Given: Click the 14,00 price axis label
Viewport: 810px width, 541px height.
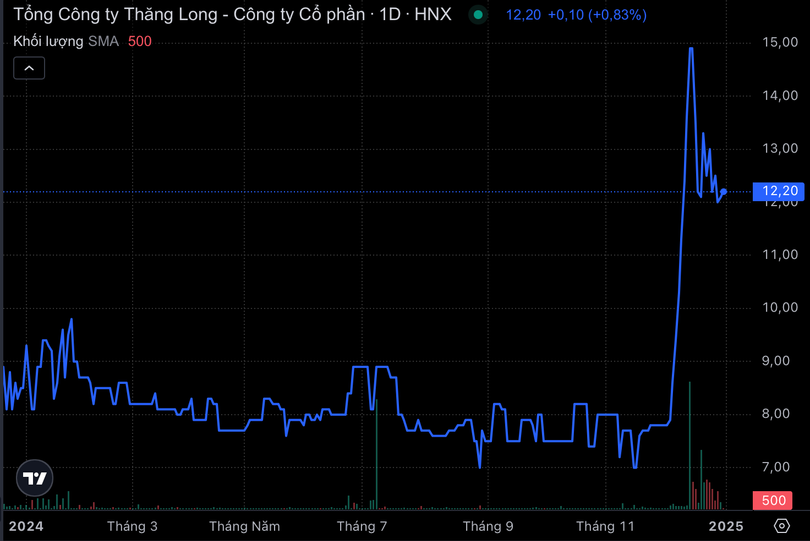Looking at the screenshot, I should 780,96.
